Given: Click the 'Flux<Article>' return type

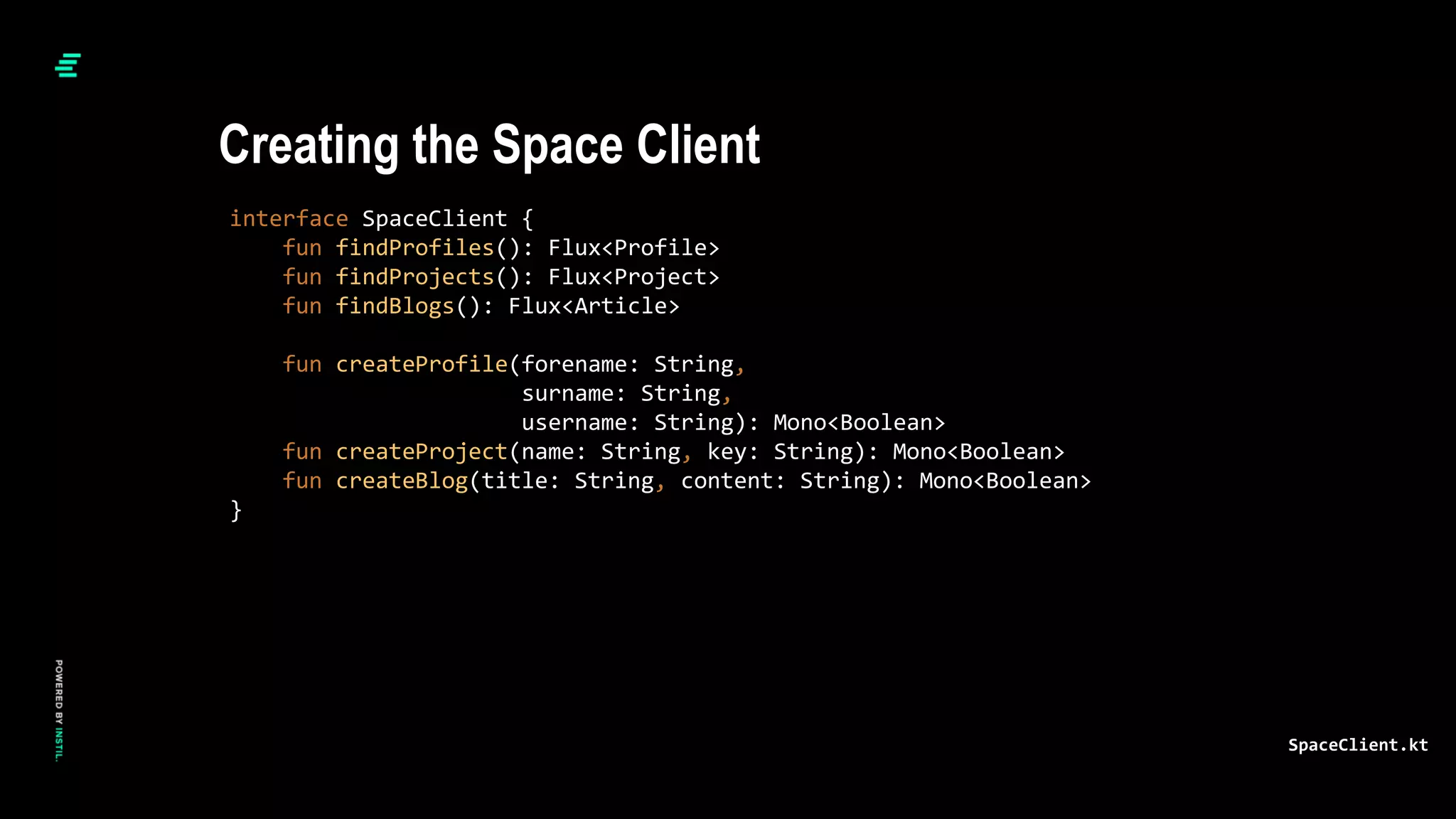Looking at the screenshot, I should click(594, 306).
